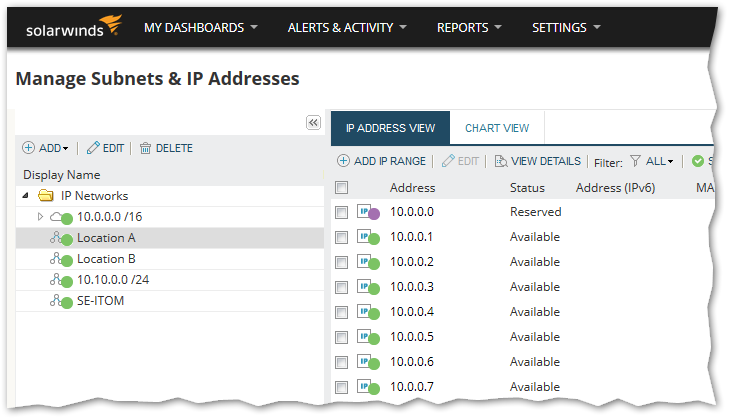Sort by the Address column header
The height and width of the screenshot is (419, 729).
coord(412,188)
